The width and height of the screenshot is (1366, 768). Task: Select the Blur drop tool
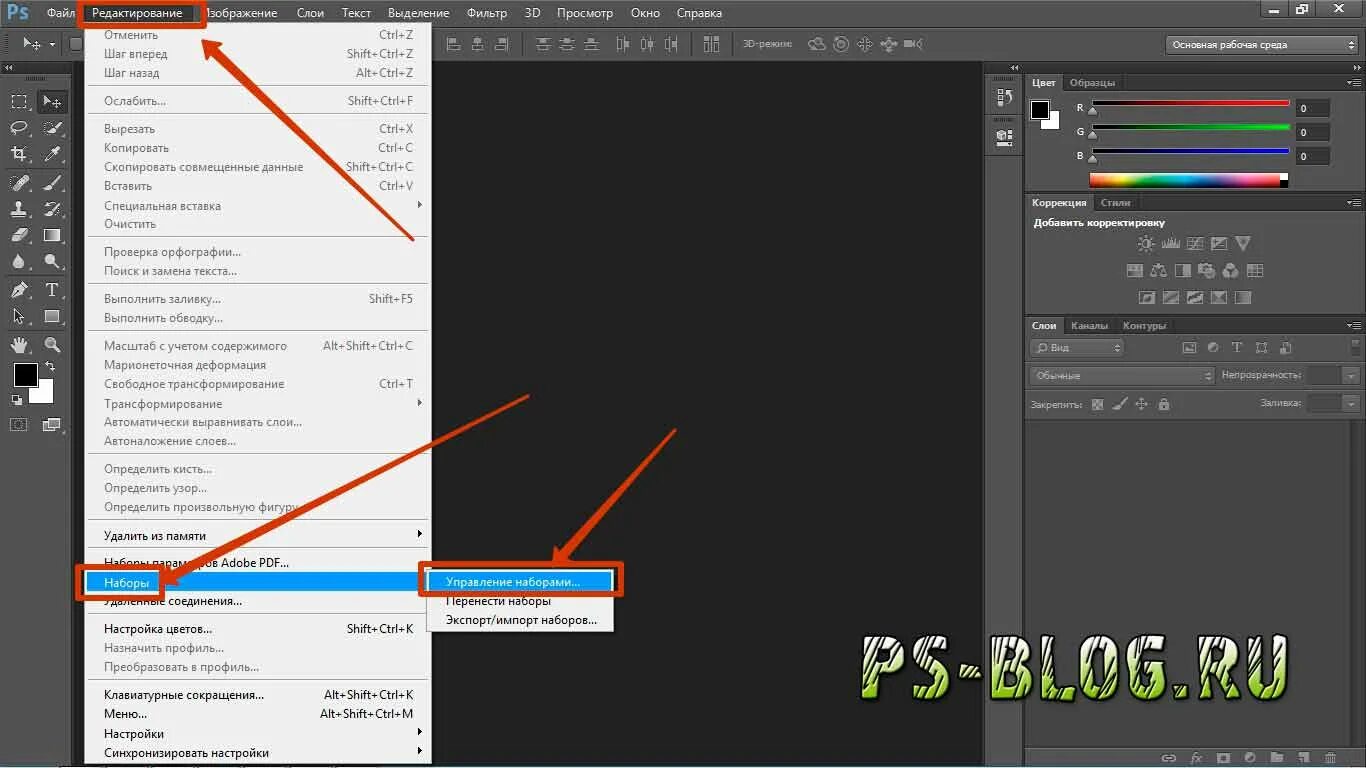coord(19,262)
